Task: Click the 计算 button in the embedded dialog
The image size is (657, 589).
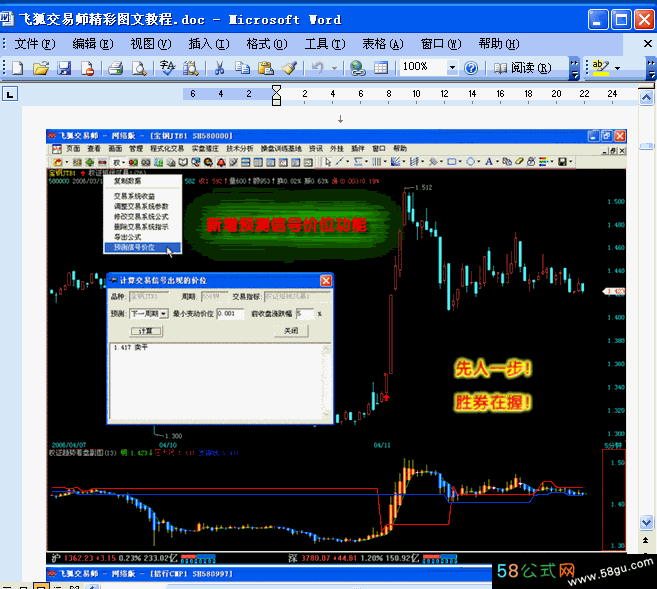Action: click(x=146, y=331)
